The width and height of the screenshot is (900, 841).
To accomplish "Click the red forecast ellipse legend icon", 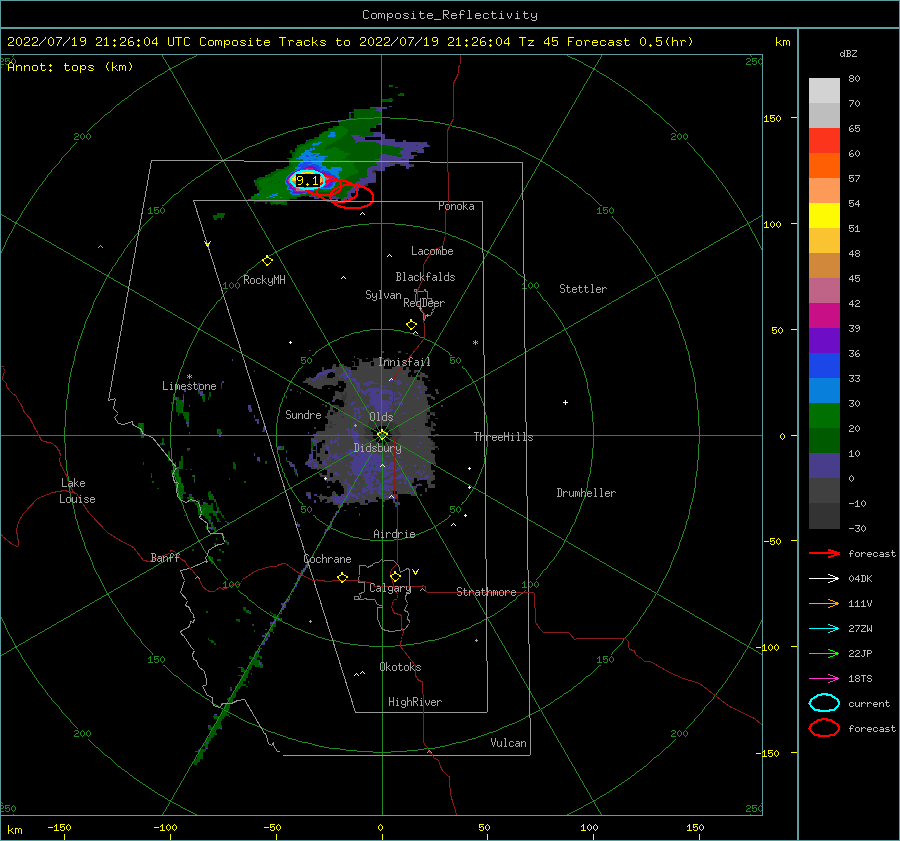I will [824, 728].
